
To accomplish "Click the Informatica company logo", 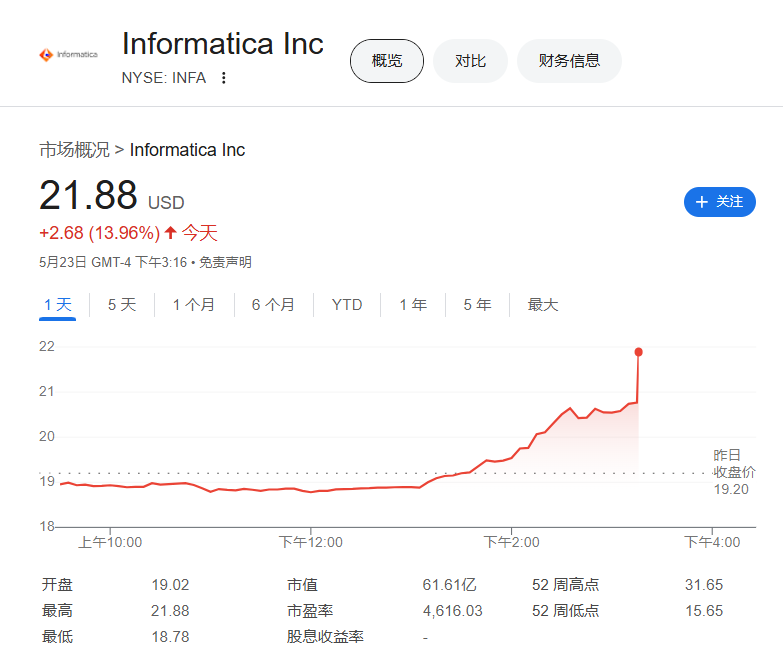I will (69, 55).
